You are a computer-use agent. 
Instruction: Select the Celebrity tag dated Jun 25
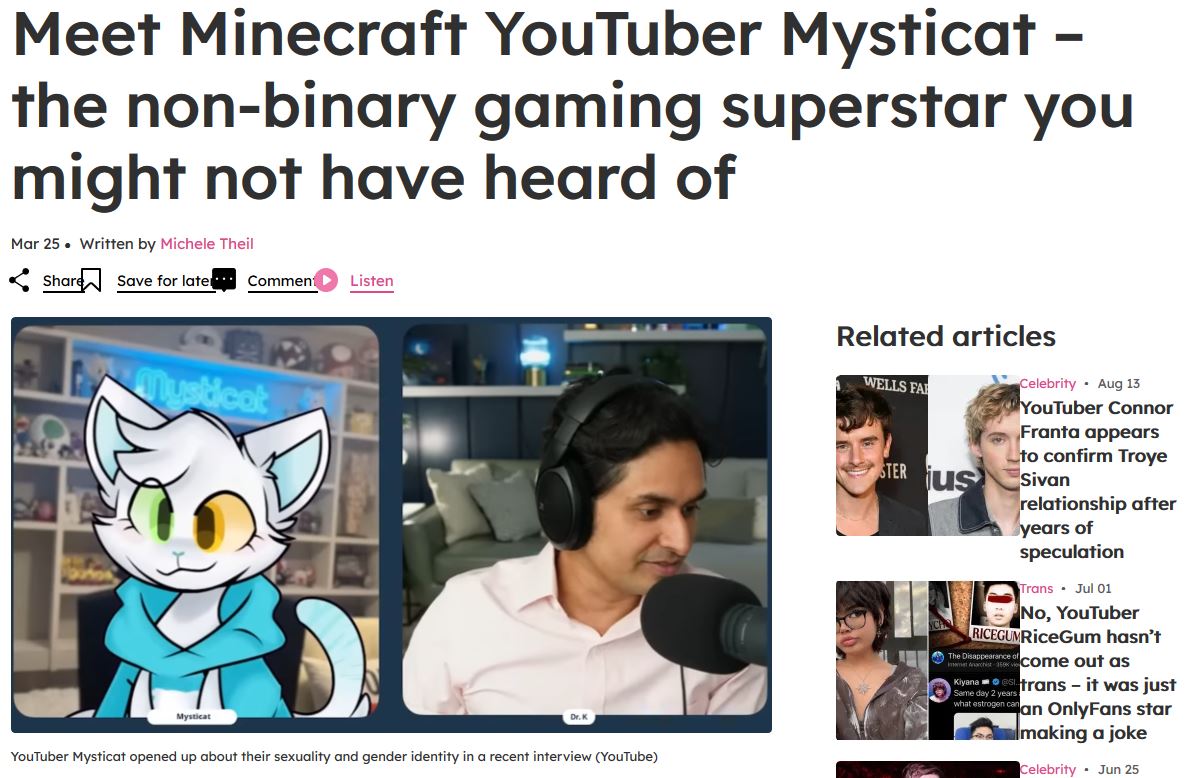point(1047,769)
